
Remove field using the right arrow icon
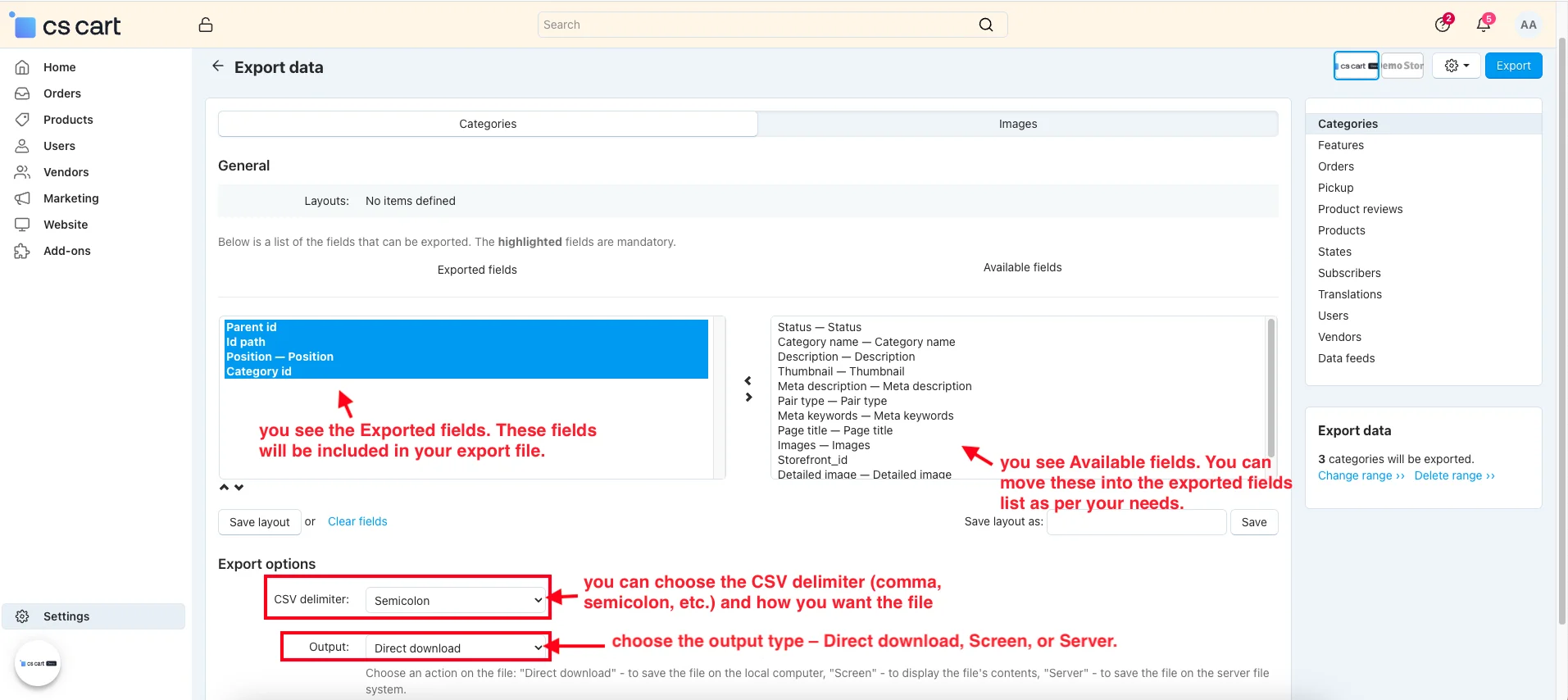pyautogui.click(x=748, y=398)
